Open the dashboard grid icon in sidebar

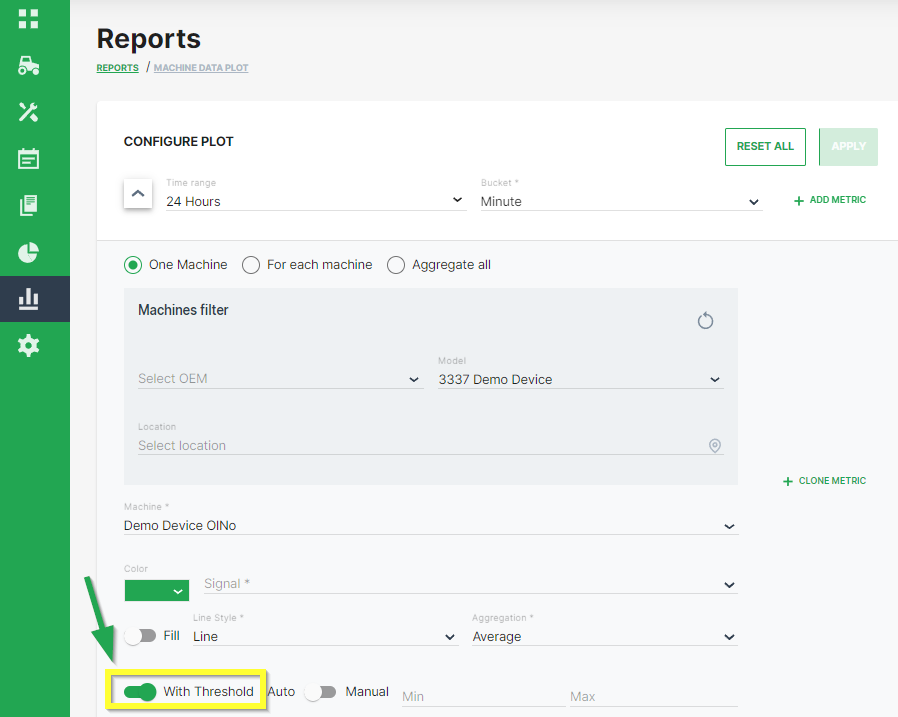pyautogui.click(x=28, y=19)
